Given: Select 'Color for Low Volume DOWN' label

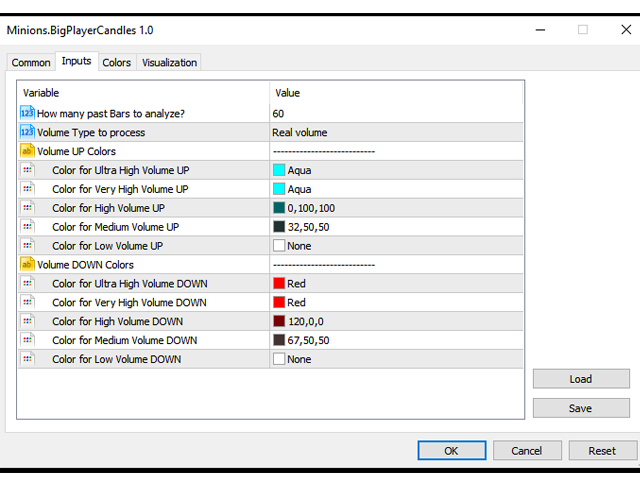Looking at the screenshot, I should point(117,360).
